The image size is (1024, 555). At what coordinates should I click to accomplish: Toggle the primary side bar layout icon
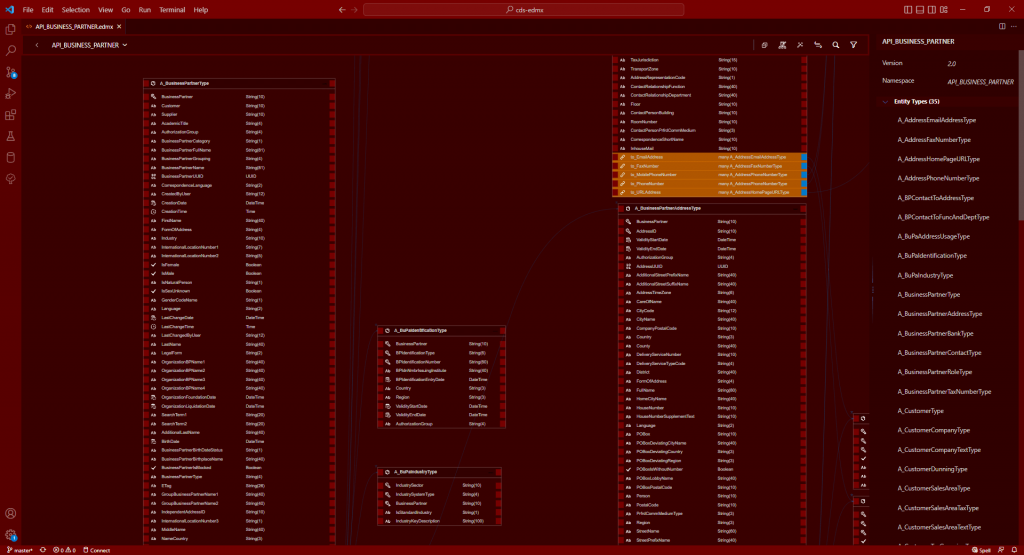908,10
